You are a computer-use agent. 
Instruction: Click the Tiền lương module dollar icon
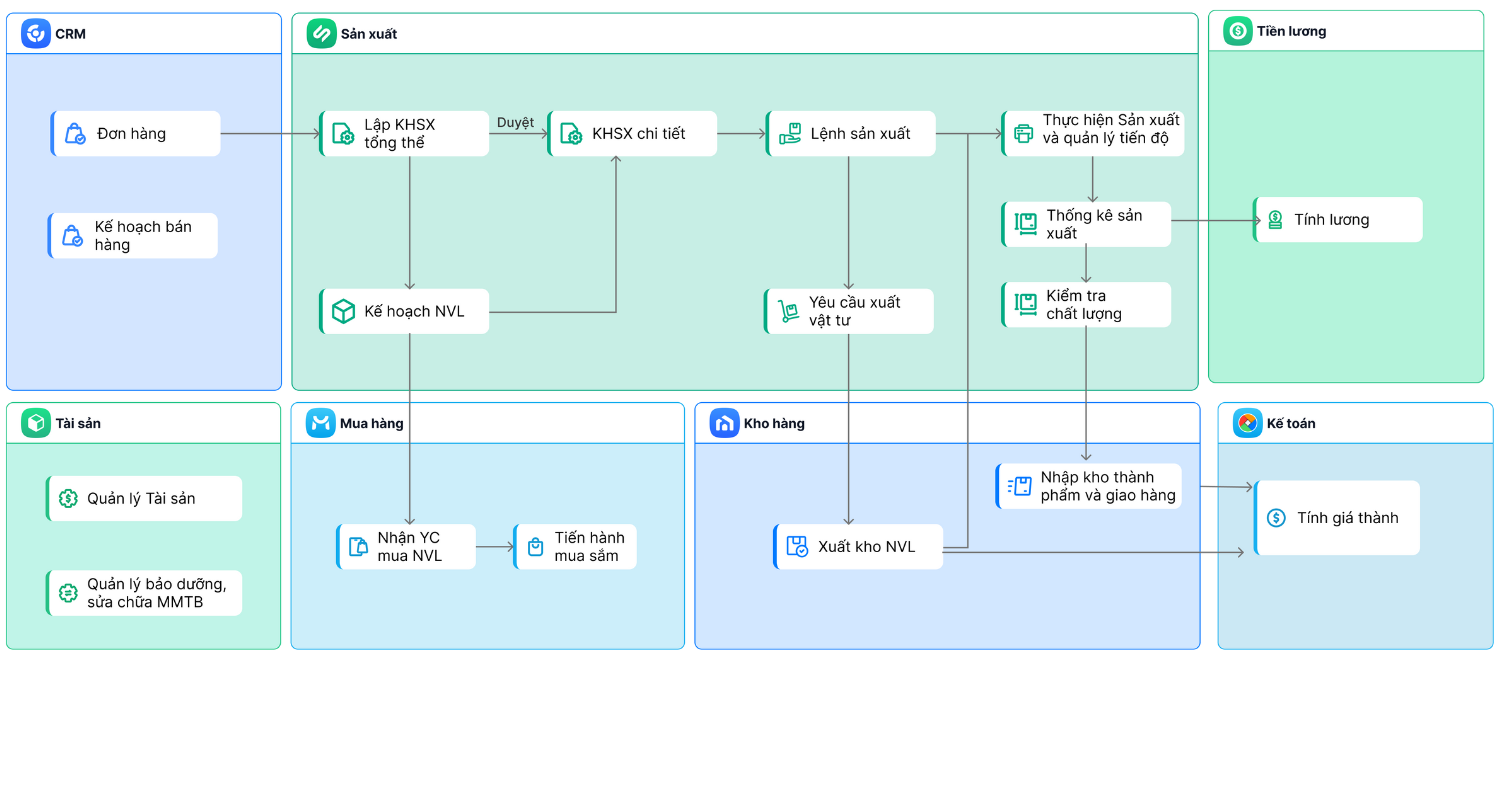(1238, 31)
